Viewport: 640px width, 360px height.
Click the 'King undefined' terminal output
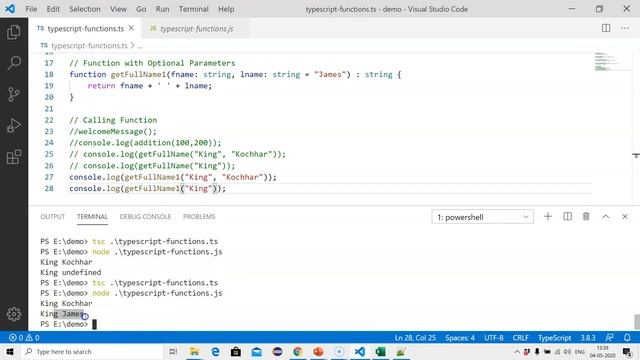click(71, 272)
